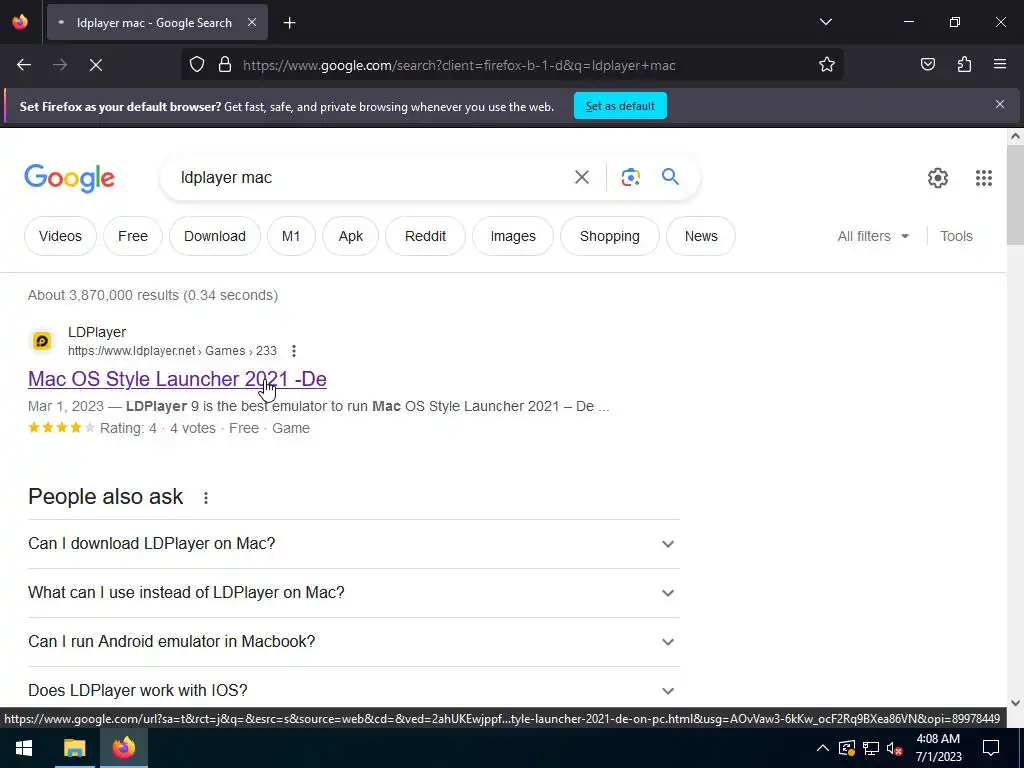Bookmark this page with the star
Screen dimensions: 1024x768
(x=827, y=65)
